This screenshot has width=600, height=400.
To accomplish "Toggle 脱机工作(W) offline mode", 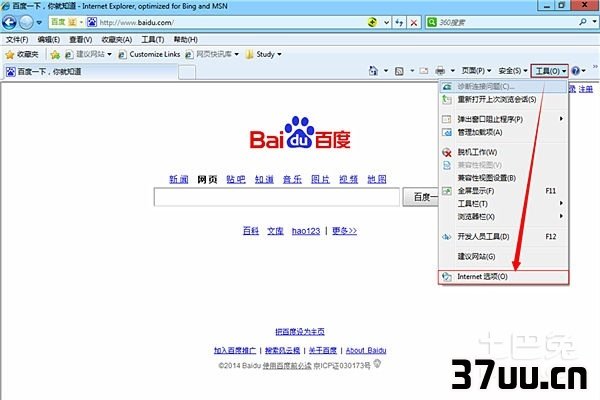I will tap(503, 152).
